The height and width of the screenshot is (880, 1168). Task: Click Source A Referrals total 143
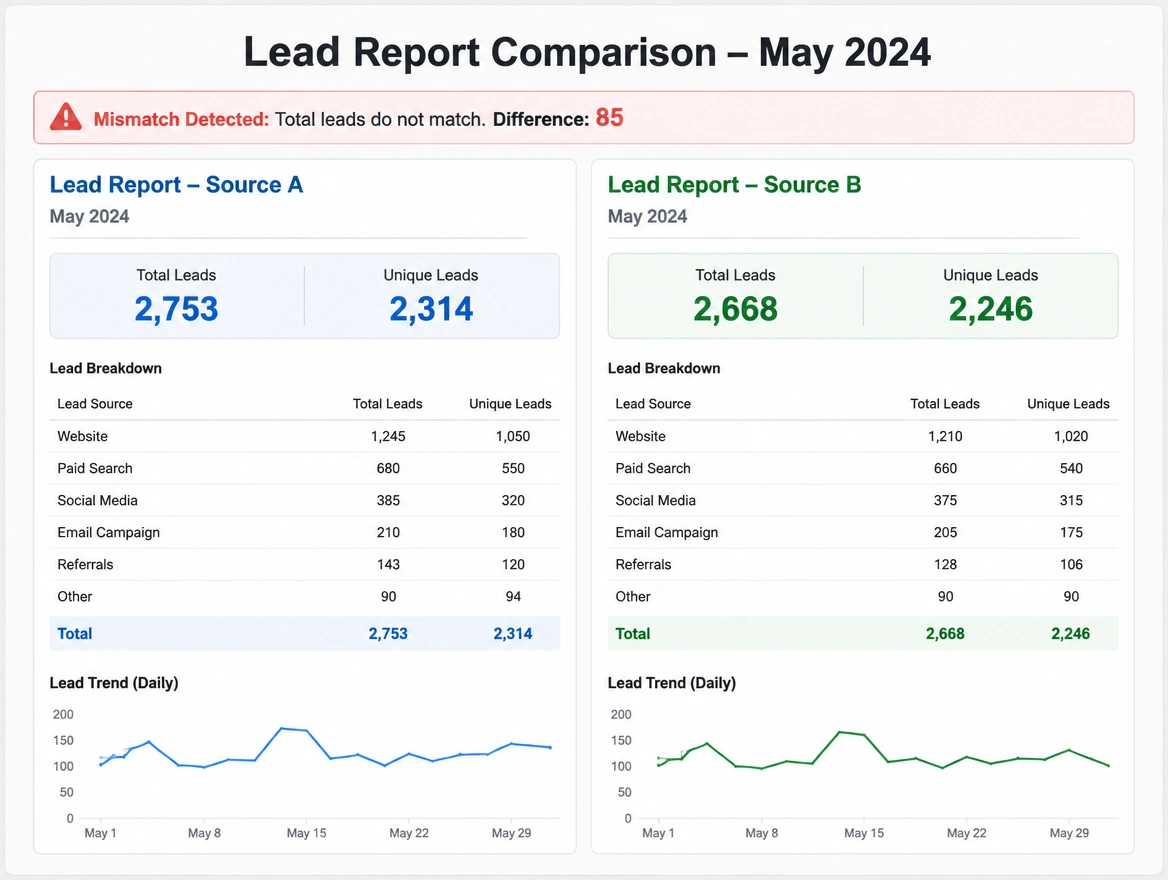tap(388, 564)
